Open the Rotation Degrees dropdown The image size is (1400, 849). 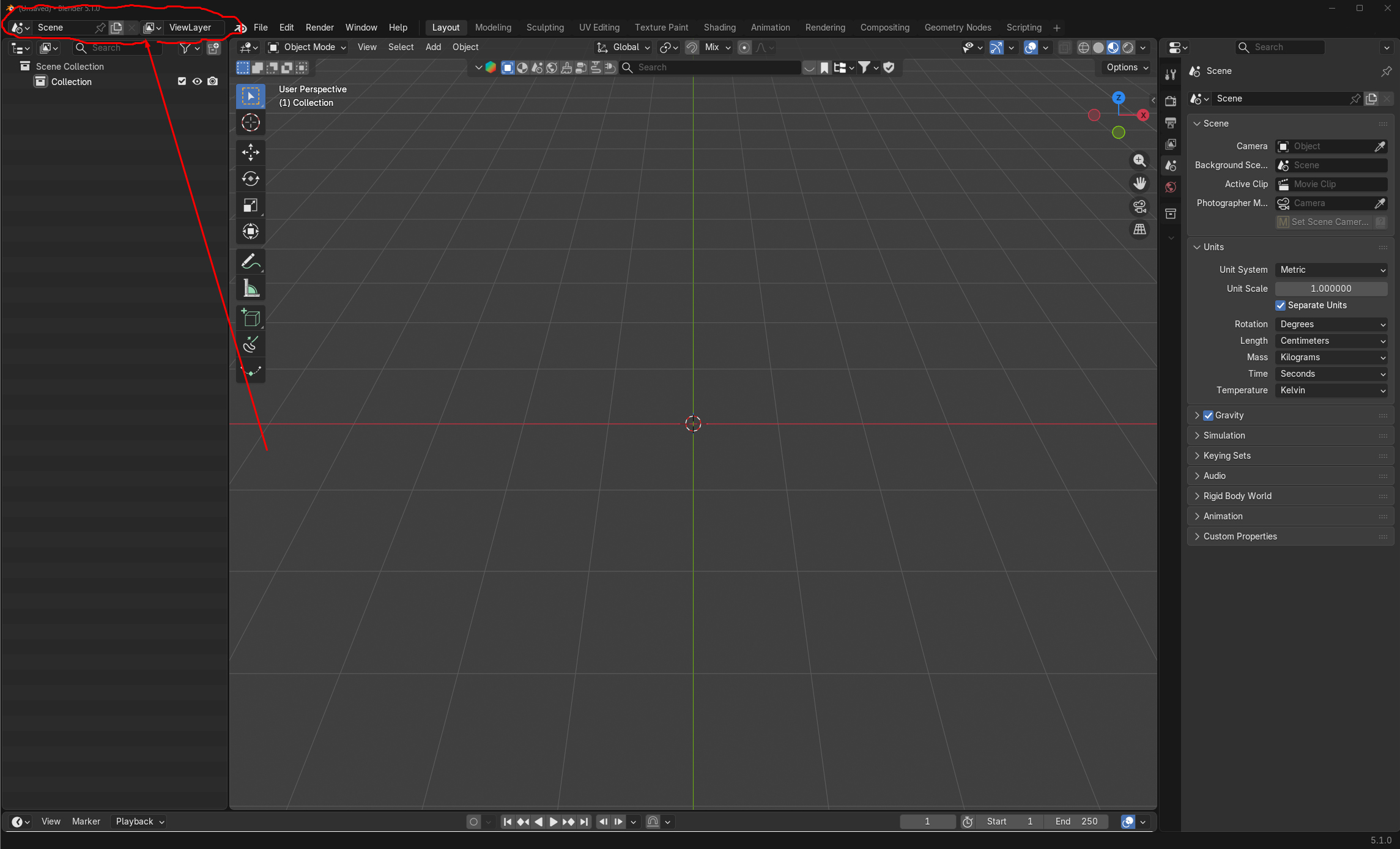(x=1331, y=324)
